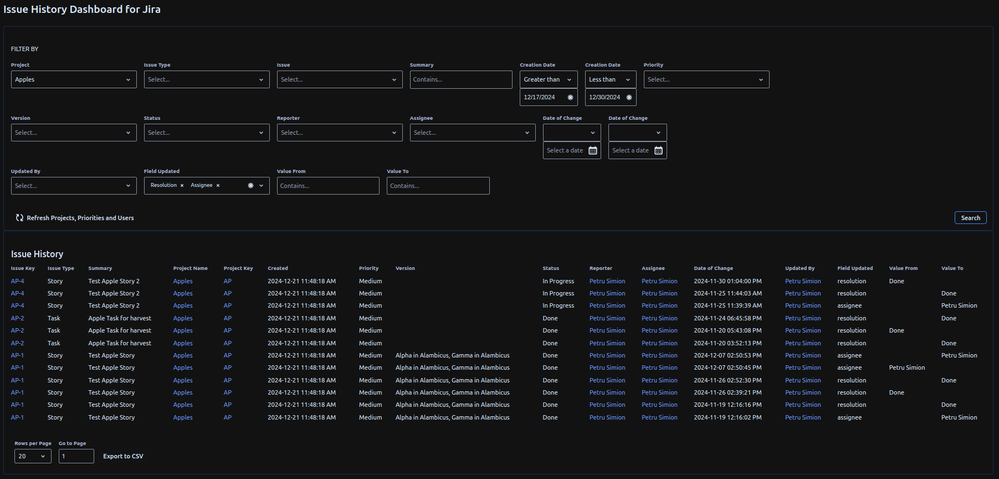Focus the Value From field
Screen dimensions: 999x479
[328, 186]
